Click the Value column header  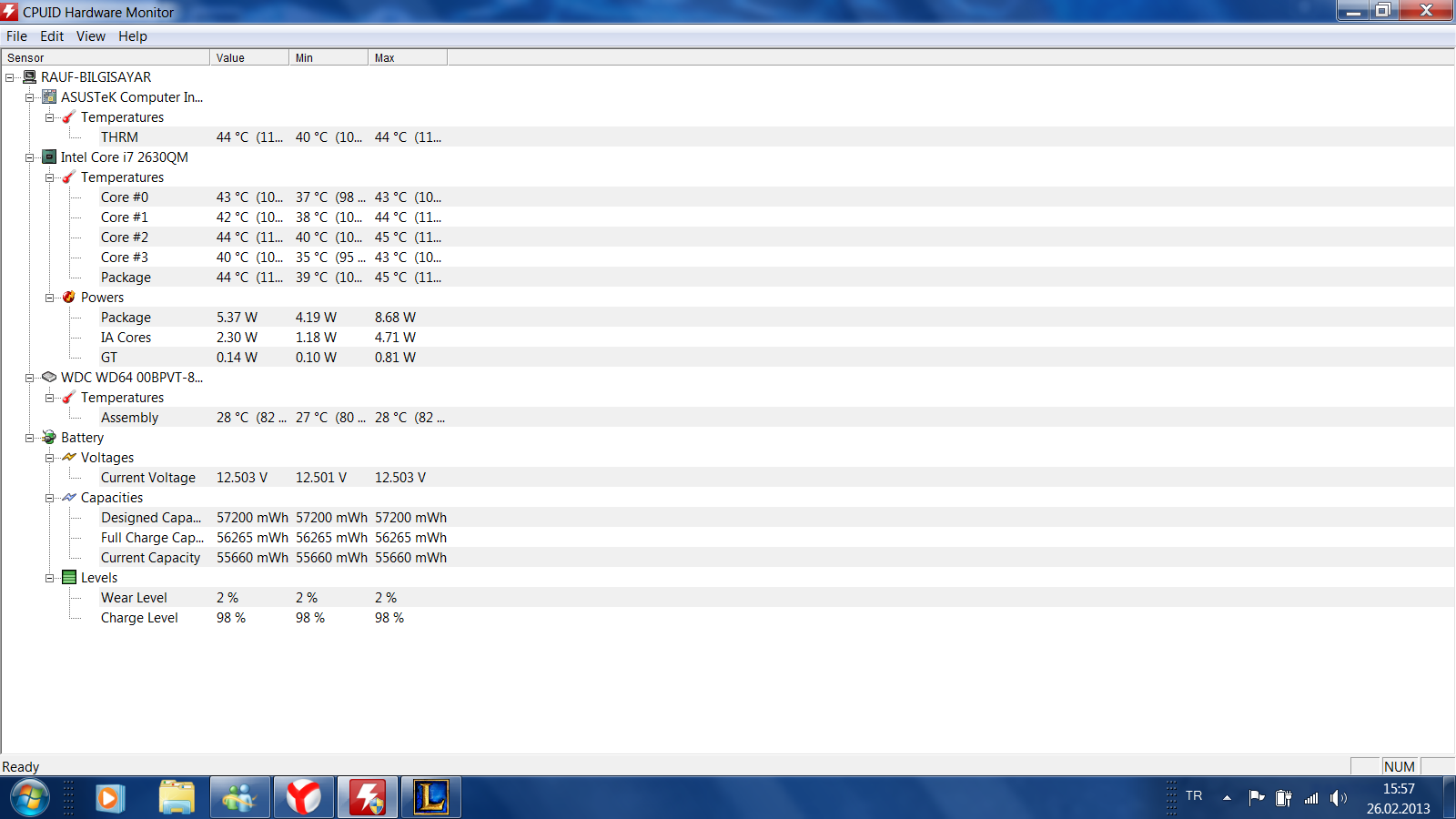tap(249, 57)
